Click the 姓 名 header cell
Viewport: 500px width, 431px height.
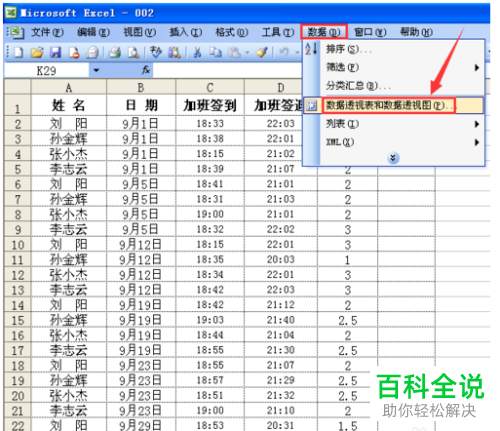click(69, 106)
